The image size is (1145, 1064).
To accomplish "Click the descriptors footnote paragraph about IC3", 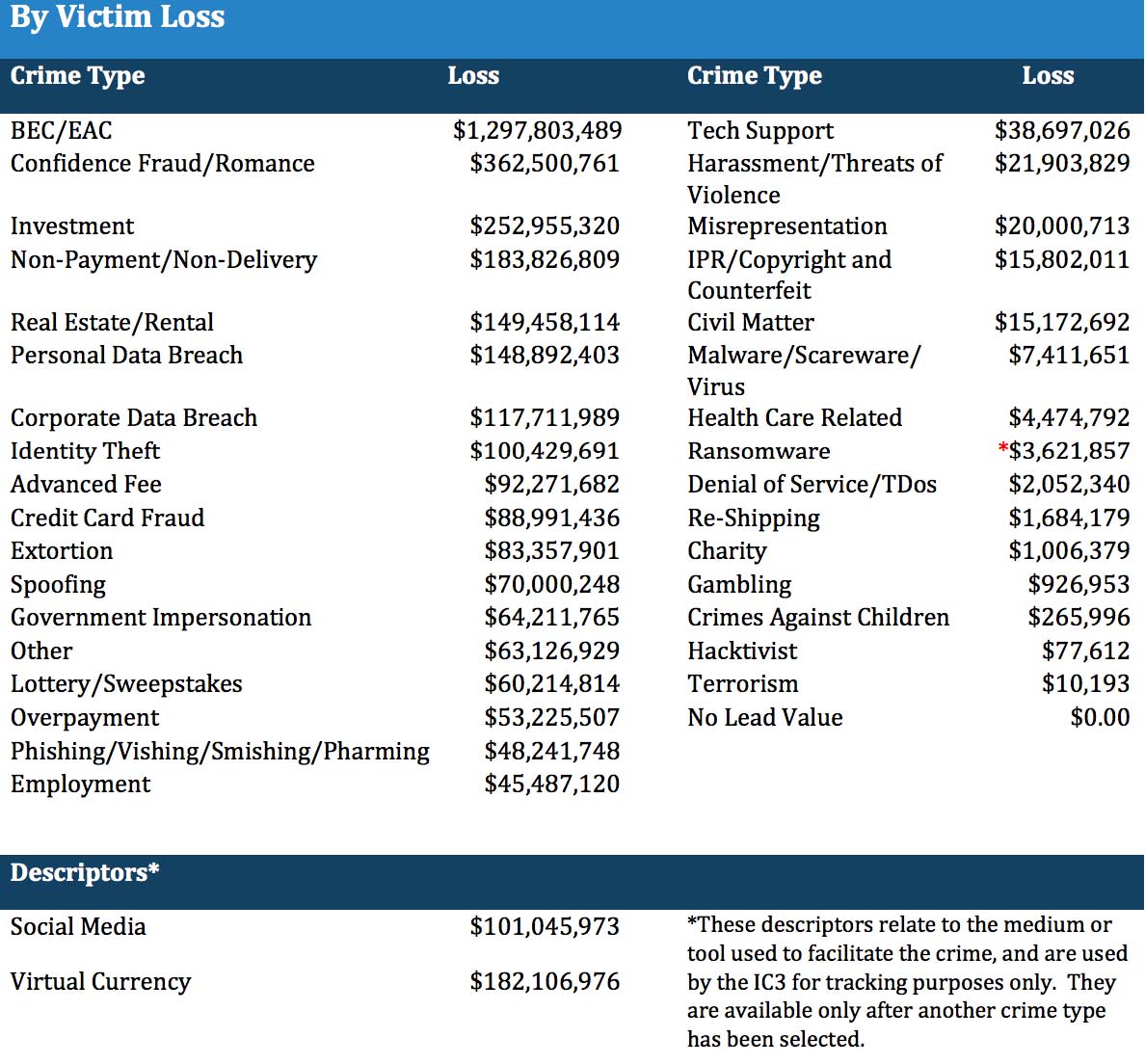I will [906, 981].
